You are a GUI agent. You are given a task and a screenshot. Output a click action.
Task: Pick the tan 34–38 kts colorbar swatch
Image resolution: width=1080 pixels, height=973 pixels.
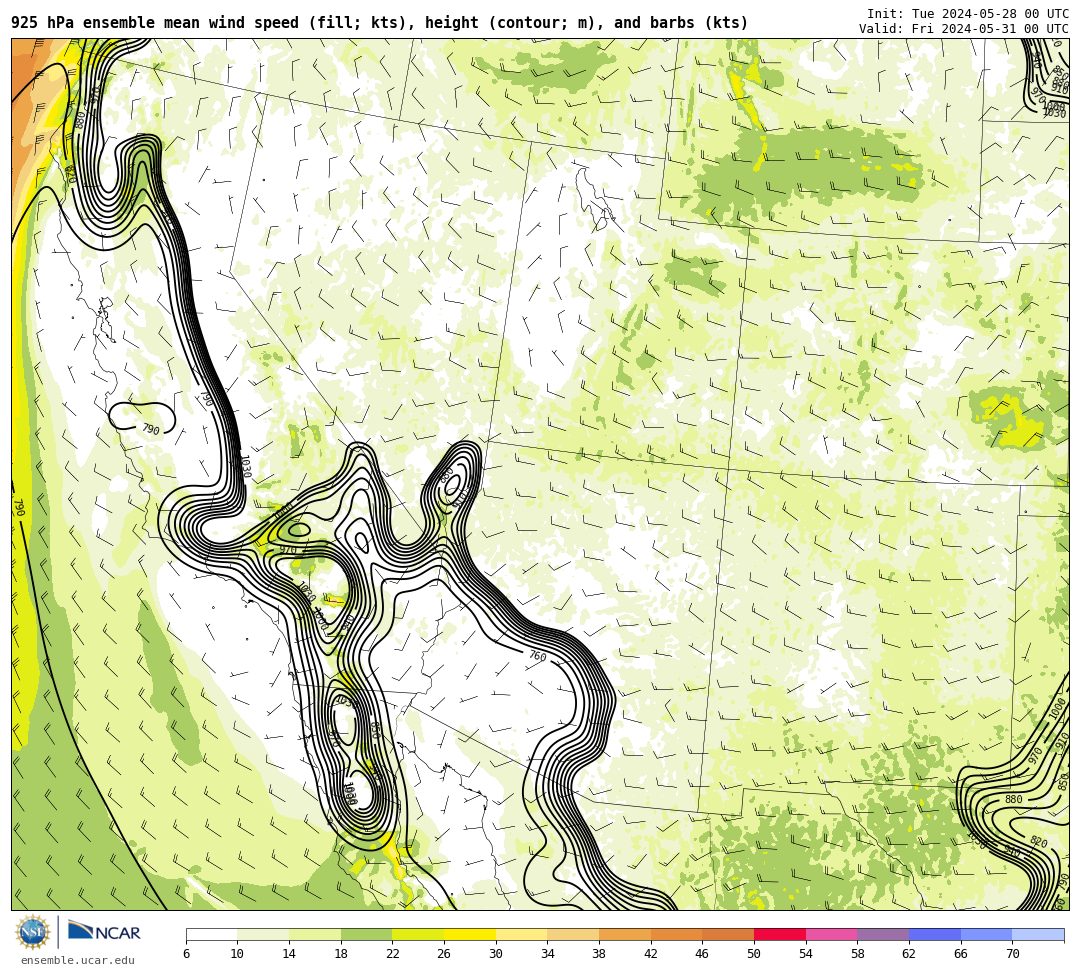click(x=573, y=934)
